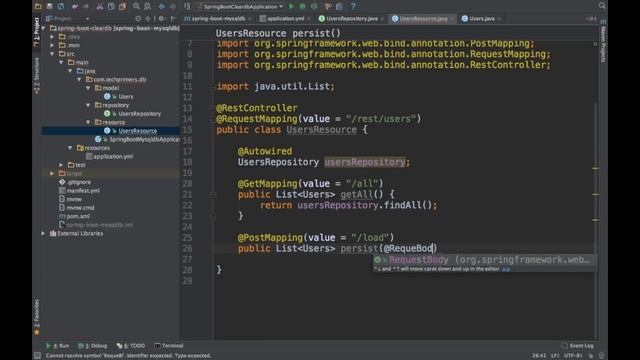Click the Save All toolbar icon

click(x=49, y=6)
